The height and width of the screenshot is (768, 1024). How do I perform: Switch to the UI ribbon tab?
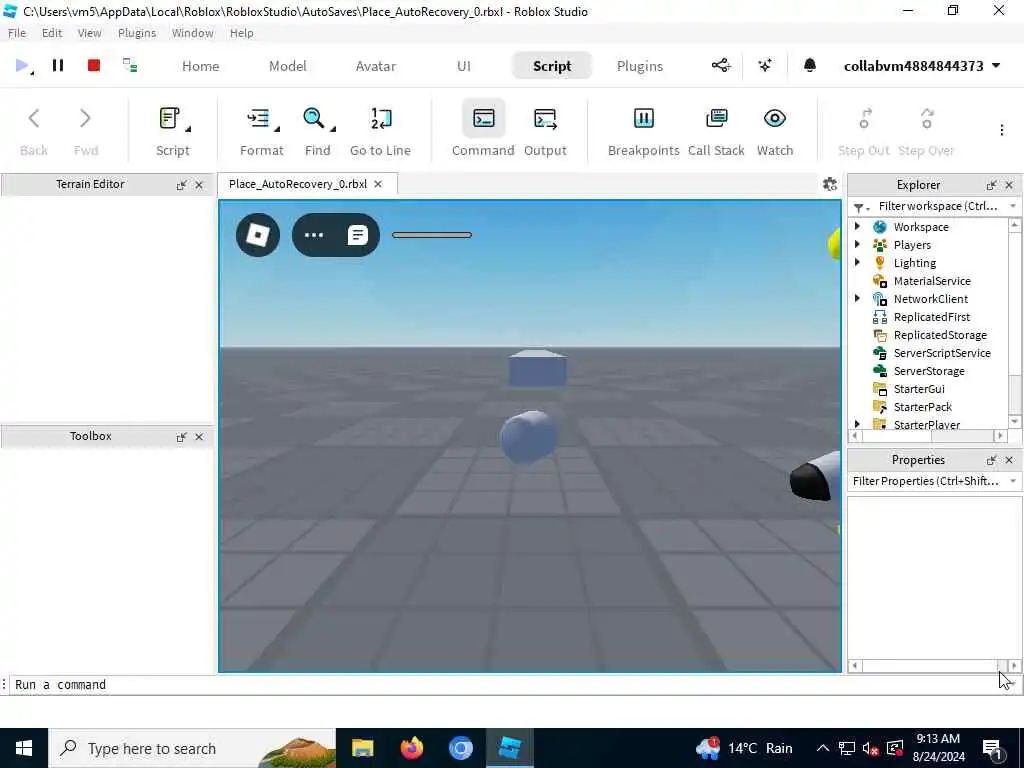click(x=464, y=66)
